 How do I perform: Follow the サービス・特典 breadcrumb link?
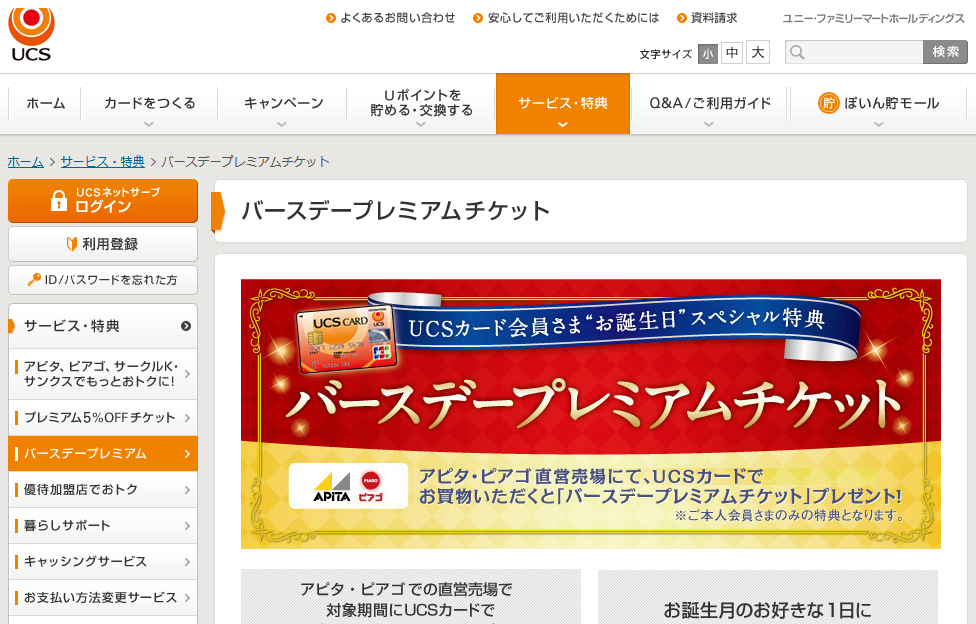(x=103, y=162)
